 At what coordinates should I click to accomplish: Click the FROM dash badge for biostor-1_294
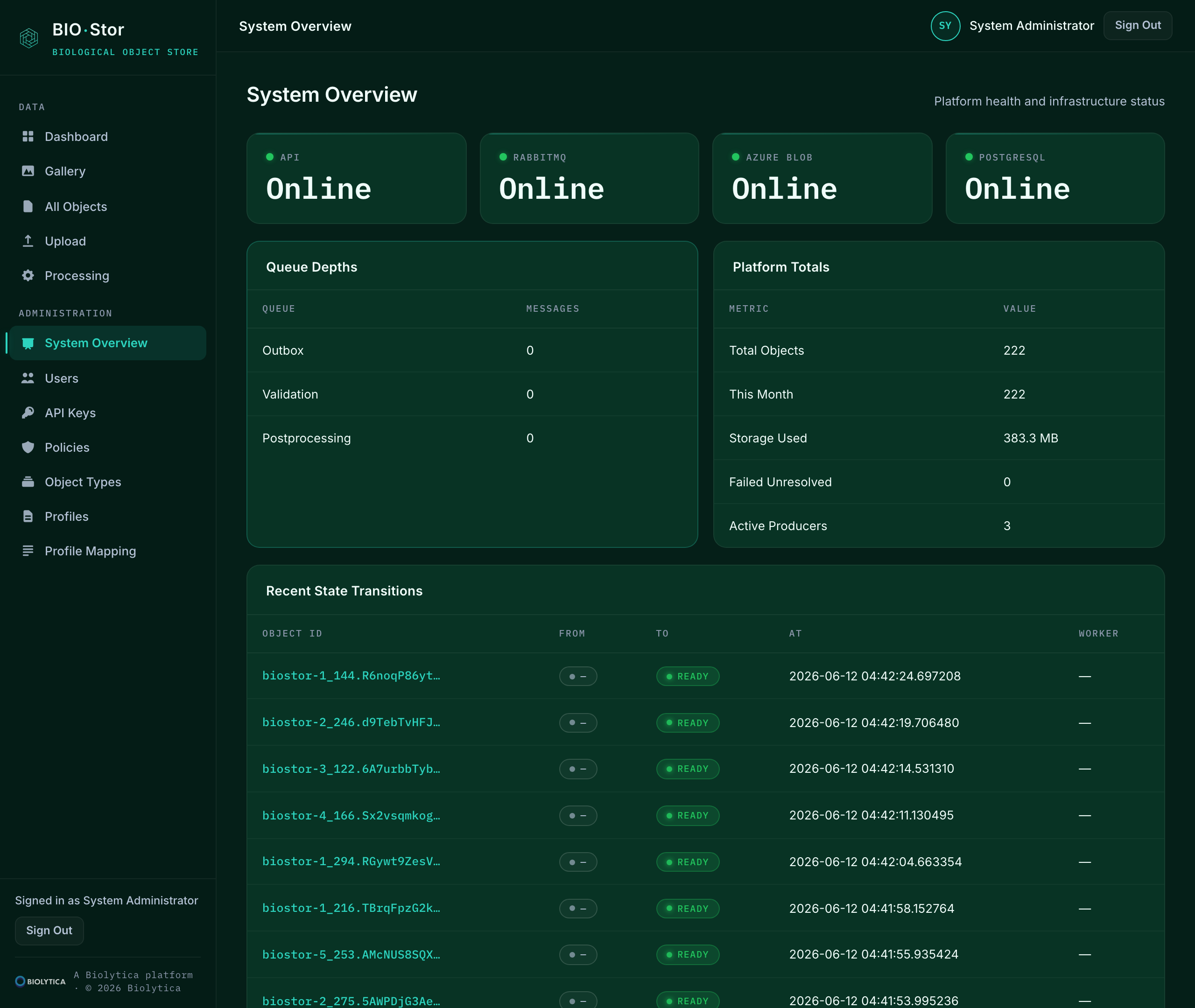(578, 862)
